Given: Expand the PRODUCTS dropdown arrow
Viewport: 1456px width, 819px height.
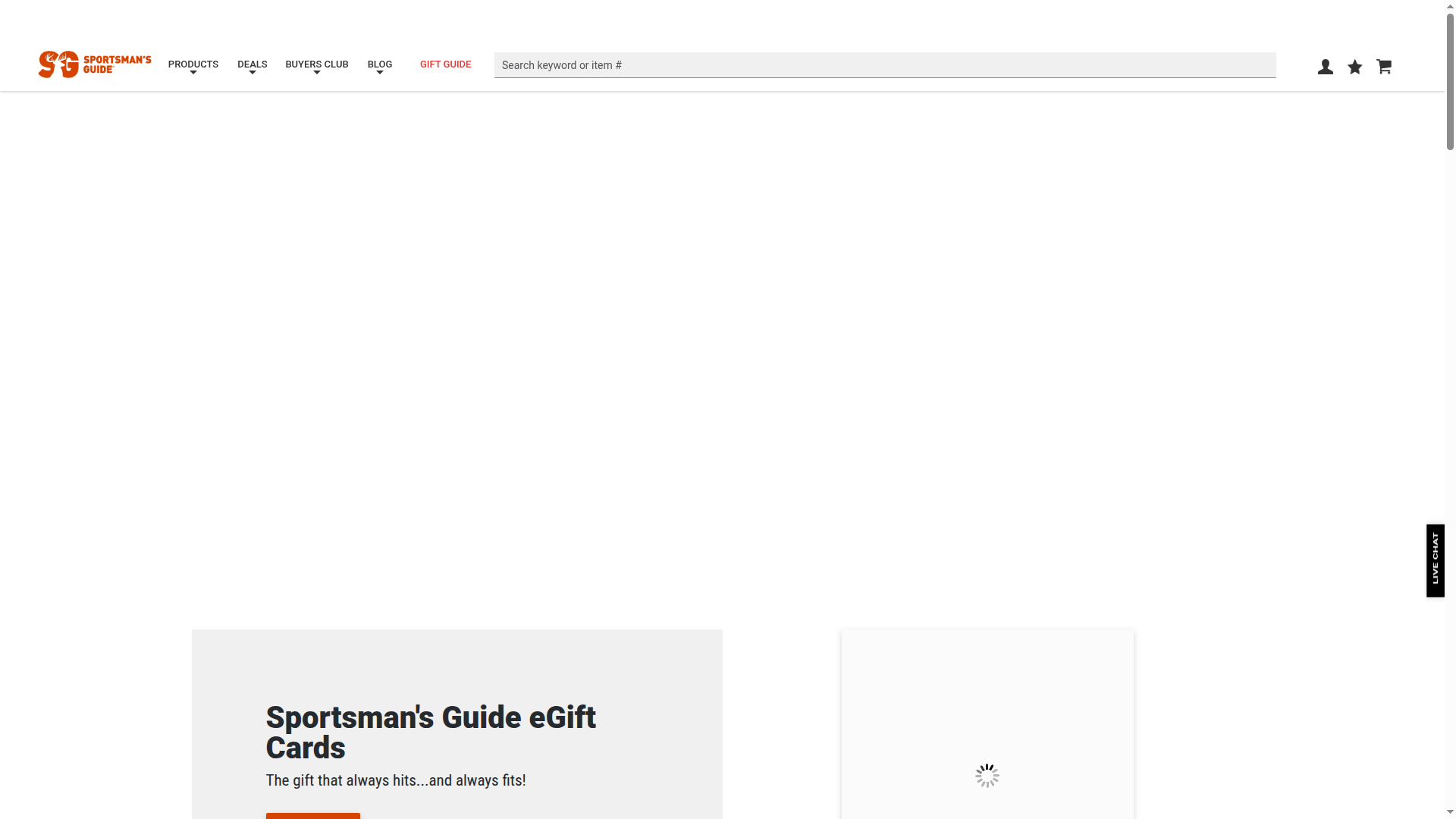Looking at the screenshot, I should click(193, 74).
